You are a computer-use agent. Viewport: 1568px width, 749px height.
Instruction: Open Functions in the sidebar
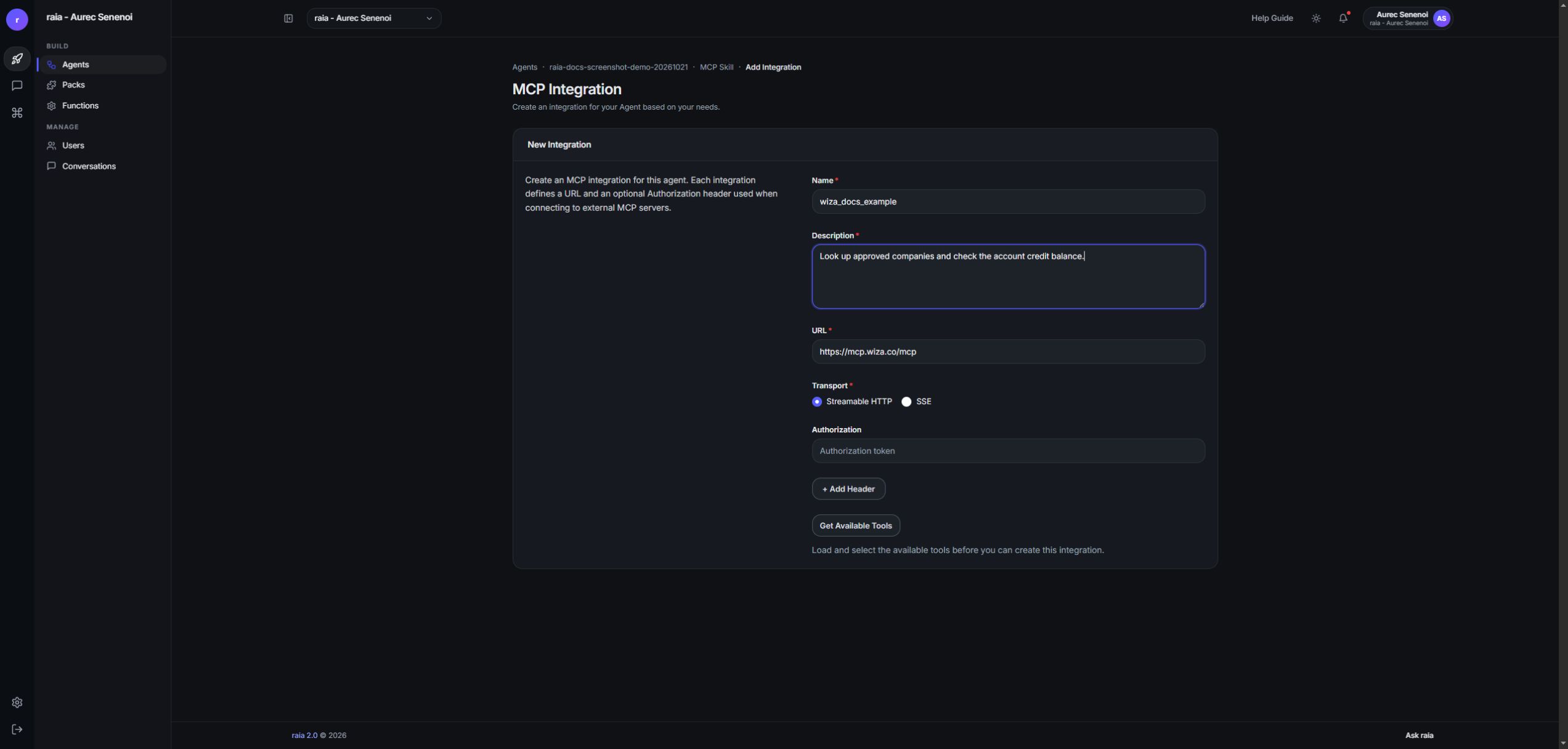click(102, 106)
